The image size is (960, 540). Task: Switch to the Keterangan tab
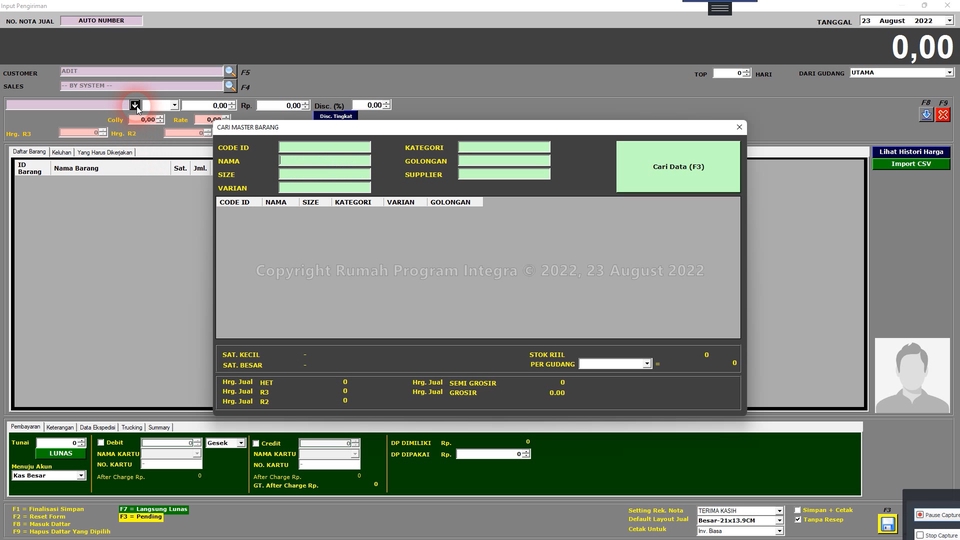60,427
